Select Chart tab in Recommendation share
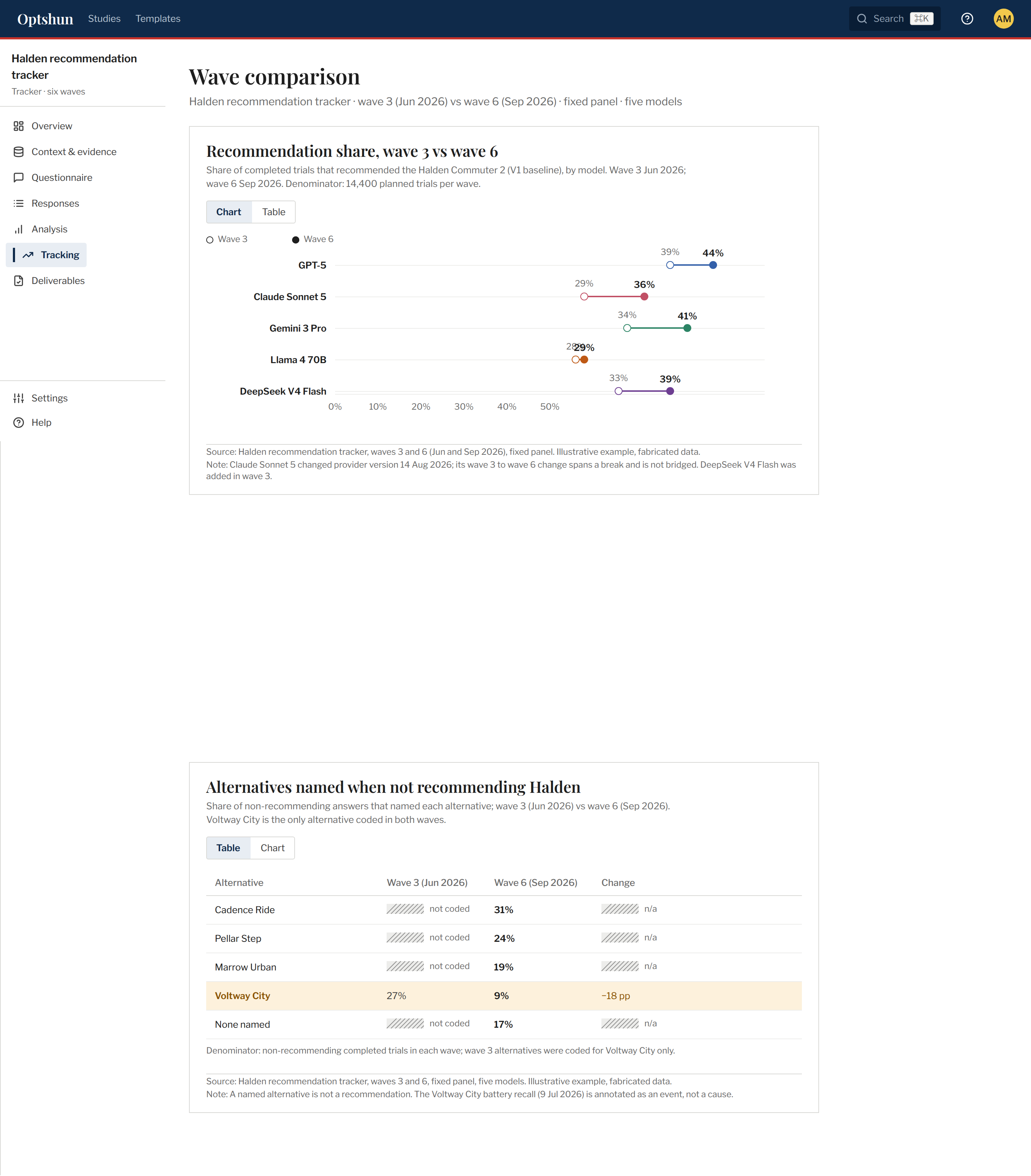This screenshot has width=1031, height=1176. point(229,212)
